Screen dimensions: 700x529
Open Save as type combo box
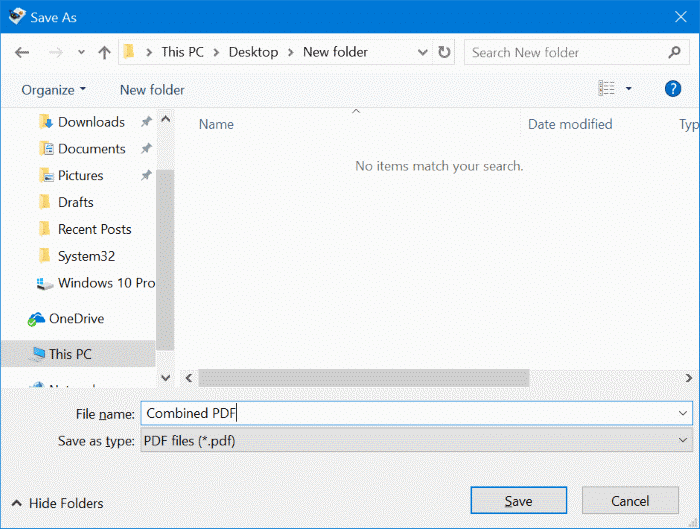(417, 441)
